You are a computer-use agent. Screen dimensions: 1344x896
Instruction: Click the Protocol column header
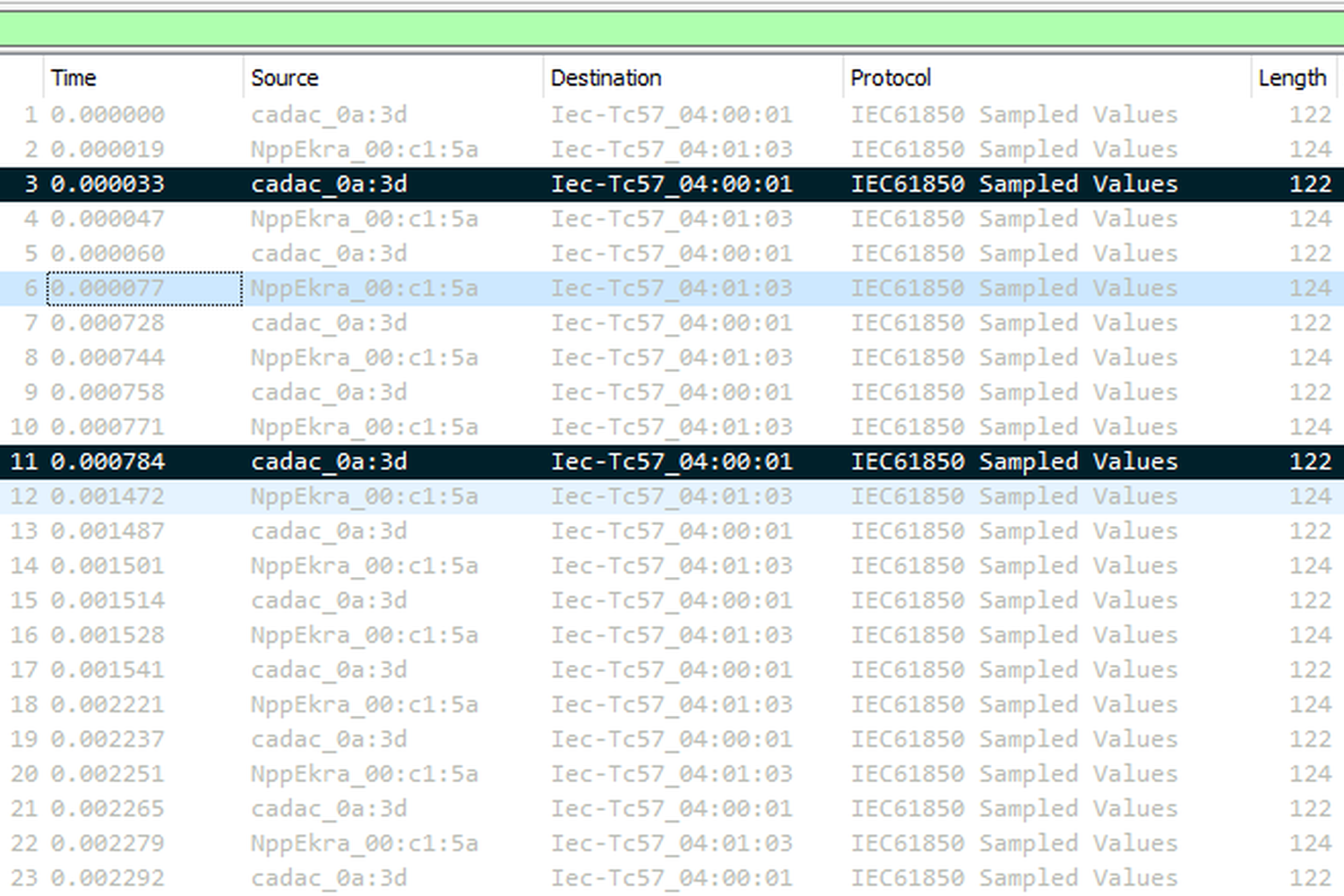point(1047,78)
